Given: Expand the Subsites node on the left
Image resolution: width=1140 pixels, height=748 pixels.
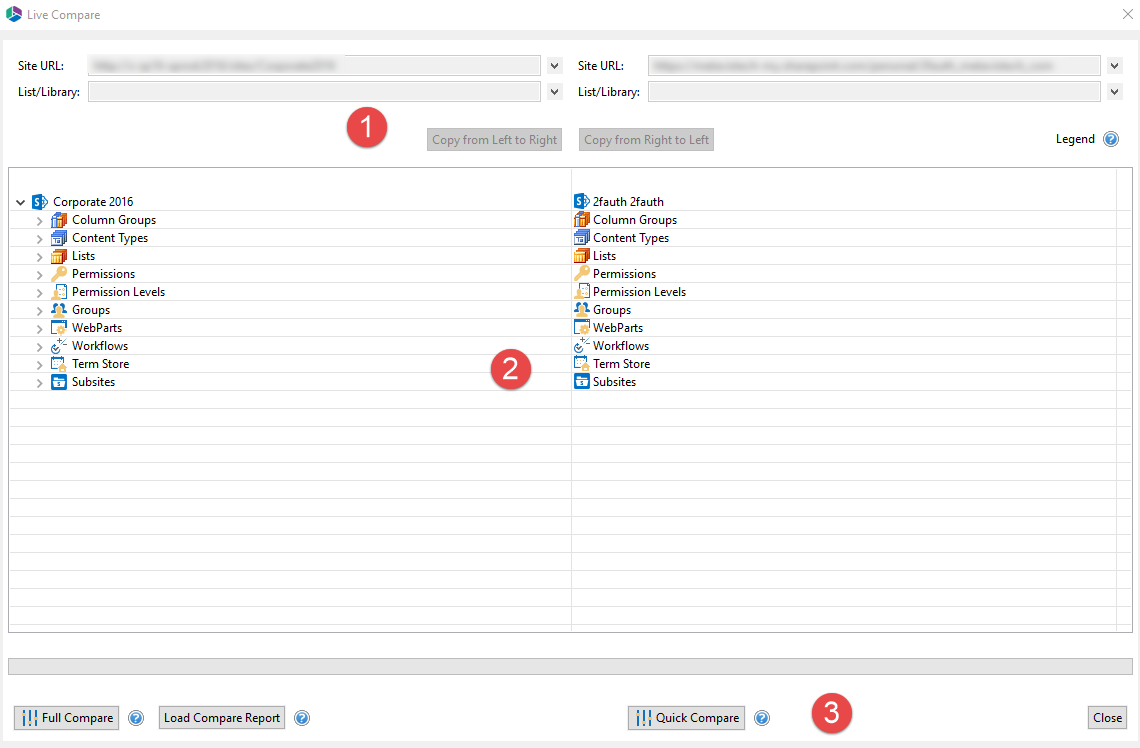Looking at the screenshot, I should point(39,381).
